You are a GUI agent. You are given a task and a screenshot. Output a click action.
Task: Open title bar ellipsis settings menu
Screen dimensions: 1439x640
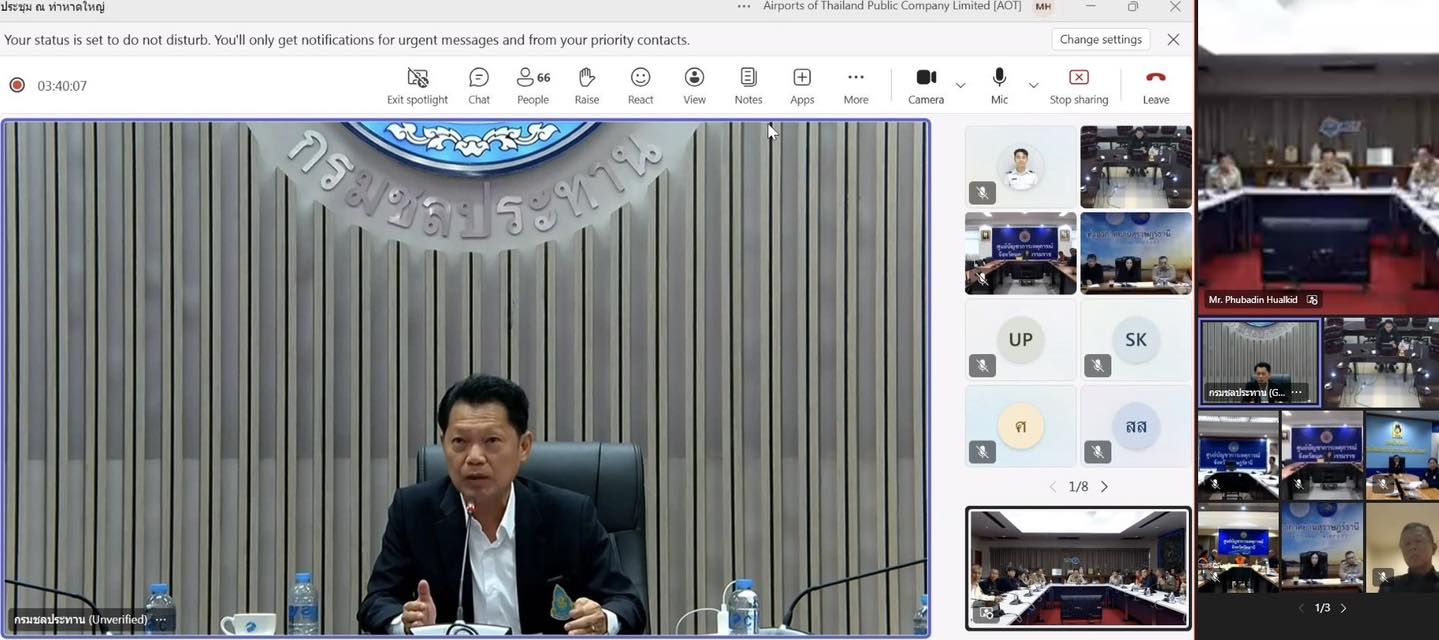pos(743,7)
